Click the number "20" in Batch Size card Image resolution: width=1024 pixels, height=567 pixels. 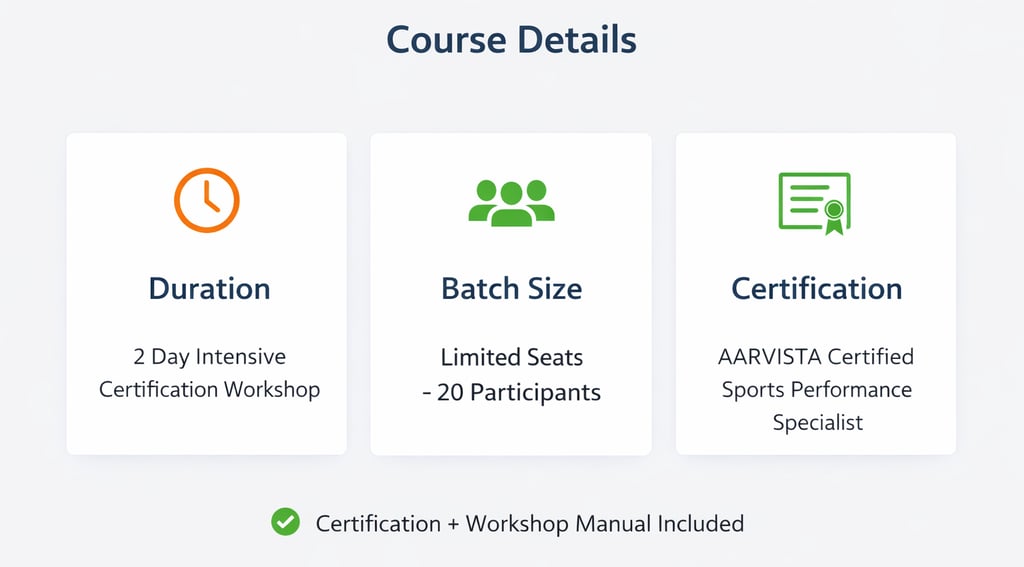coord(450,392)
